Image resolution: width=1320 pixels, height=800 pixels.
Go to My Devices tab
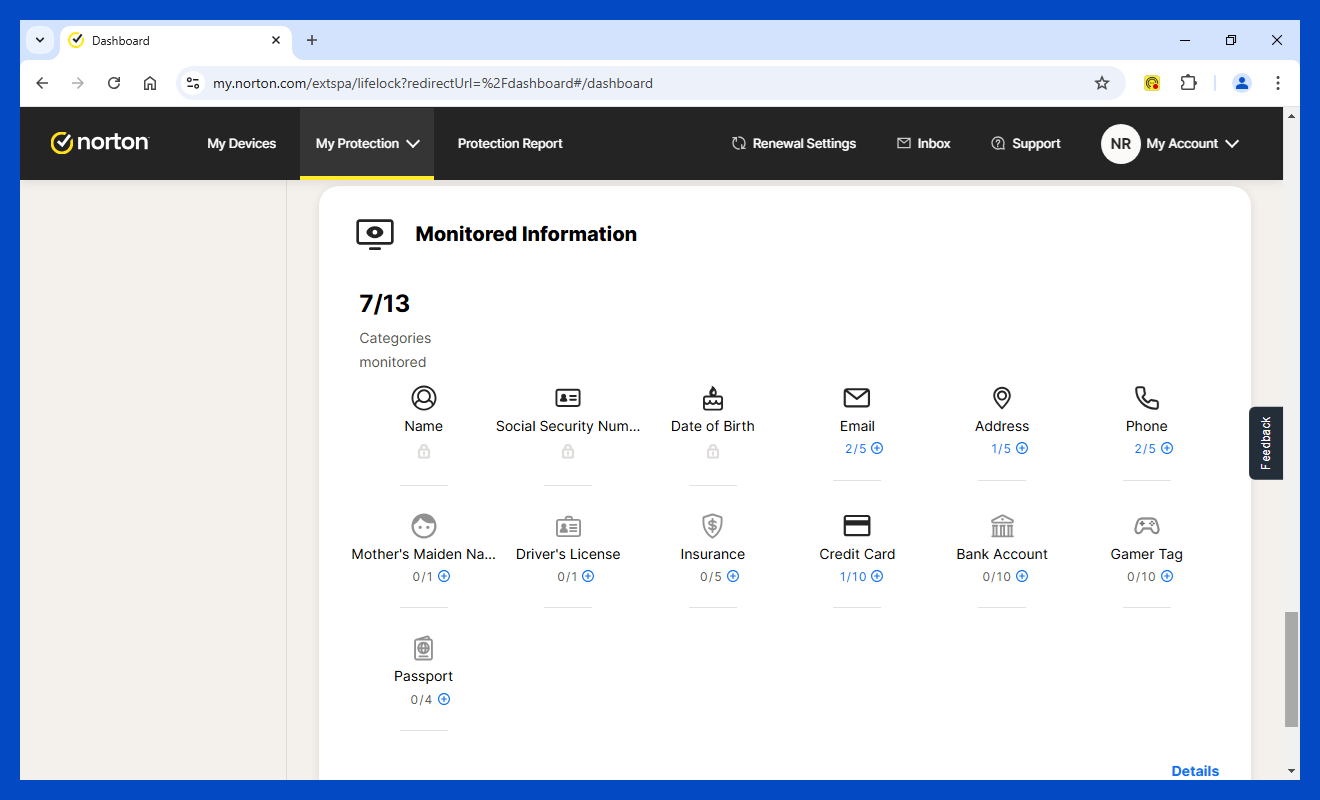pos(241,144)
